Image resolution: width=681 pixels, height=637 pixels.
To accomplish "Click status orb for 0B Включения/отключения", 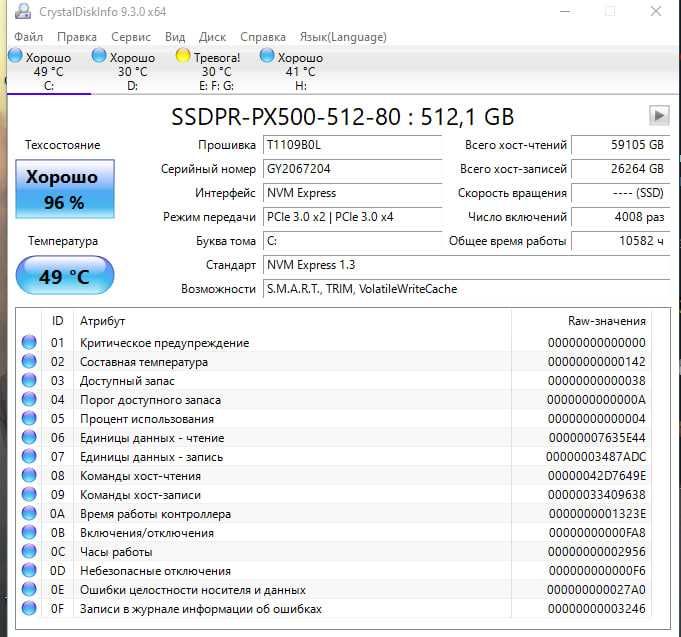I will 29,532.
